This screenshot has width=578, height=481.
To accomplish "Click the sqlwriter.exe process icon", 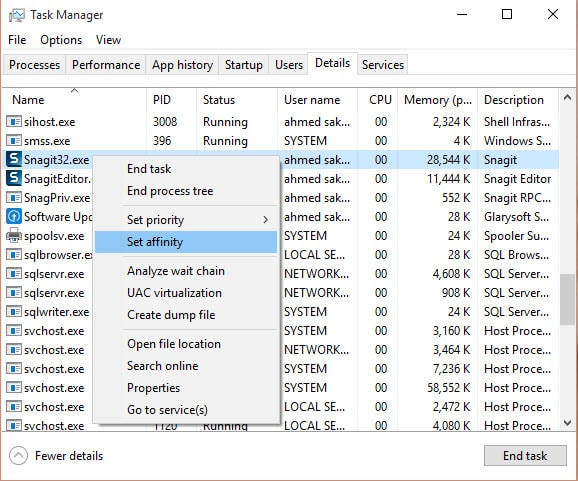I will point(14,311).
